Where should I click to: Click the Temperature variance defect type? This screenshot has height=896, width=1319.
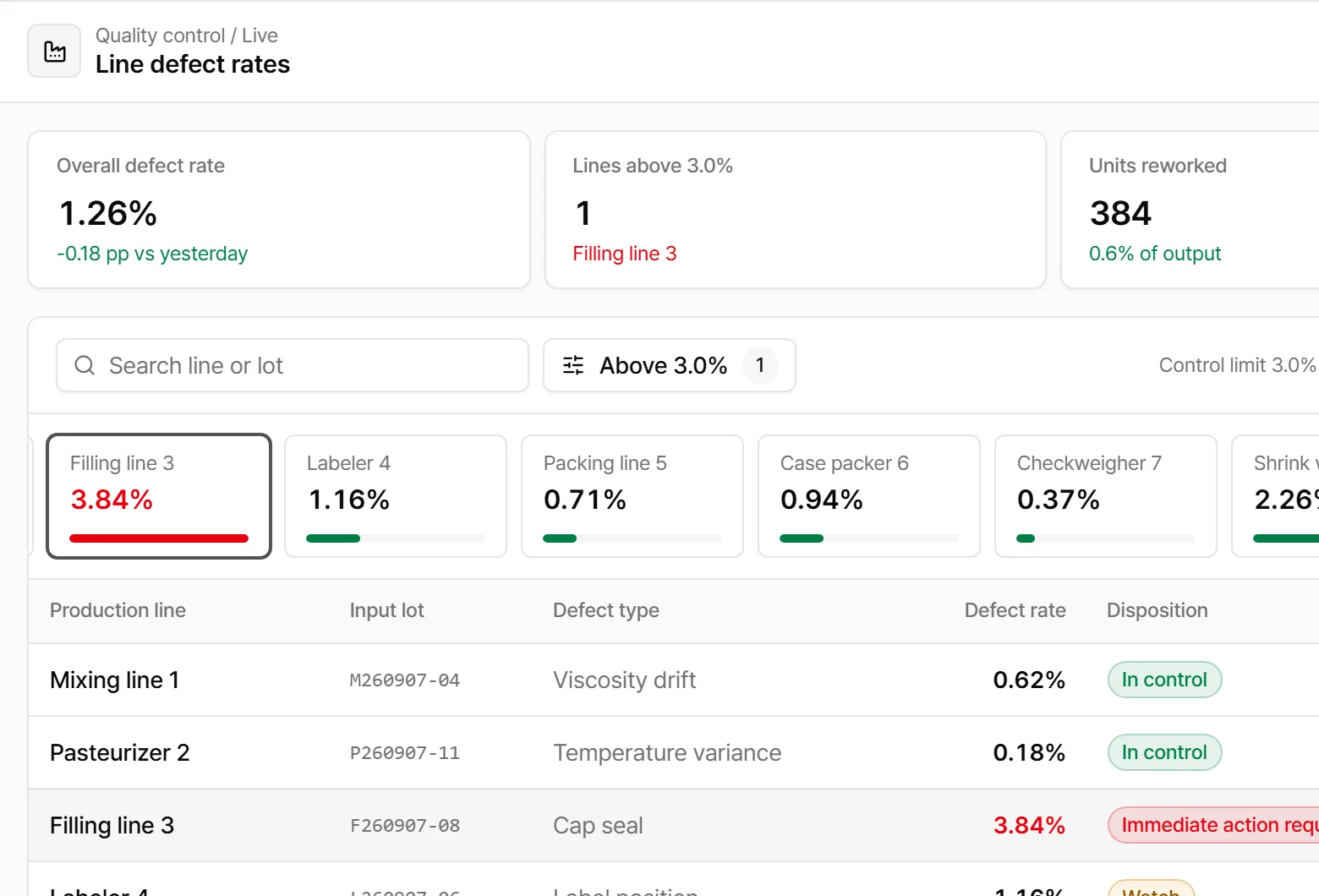coord(667,752)
